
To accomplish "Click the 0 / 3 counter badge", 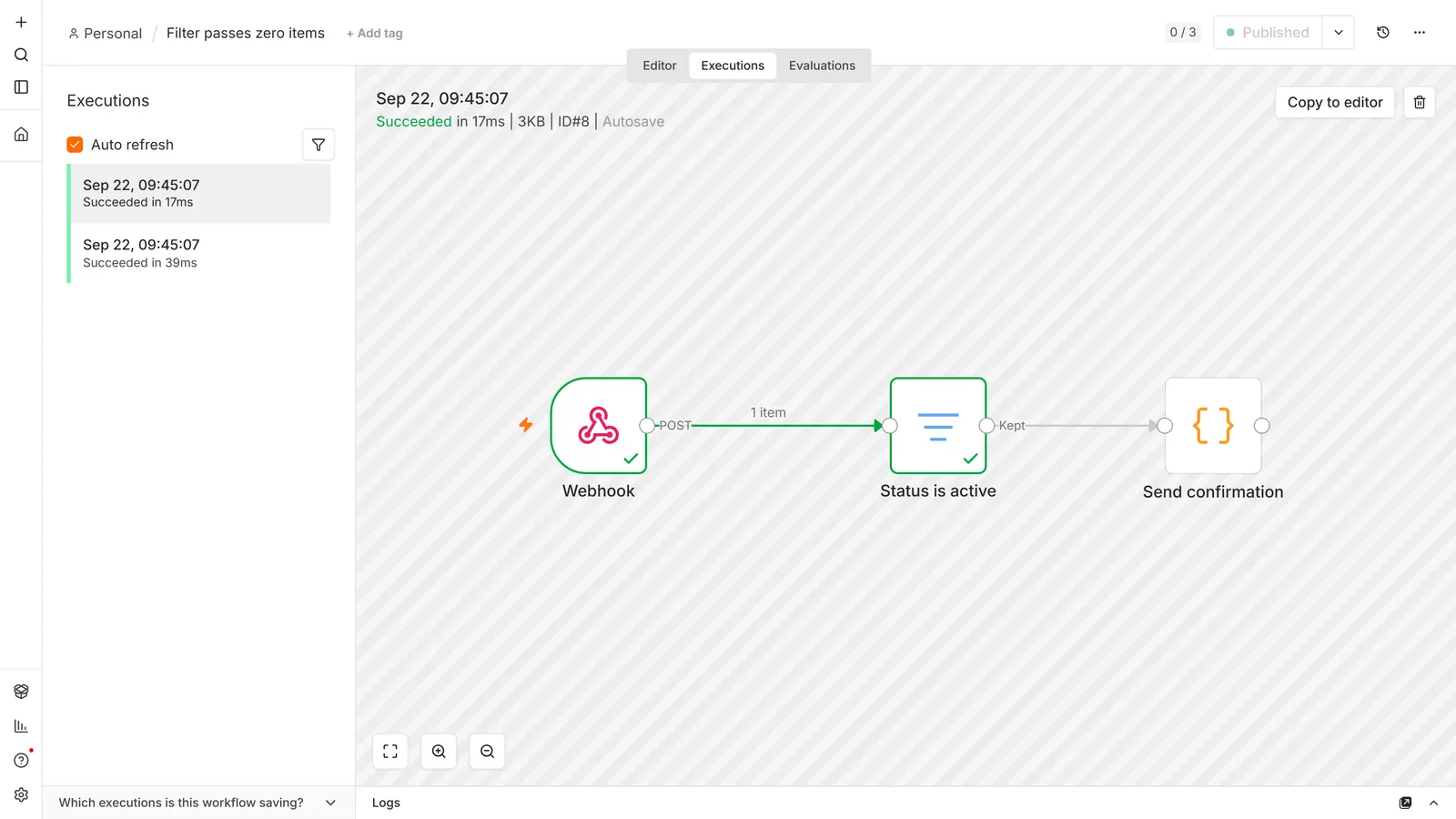I will [1183, 33].
